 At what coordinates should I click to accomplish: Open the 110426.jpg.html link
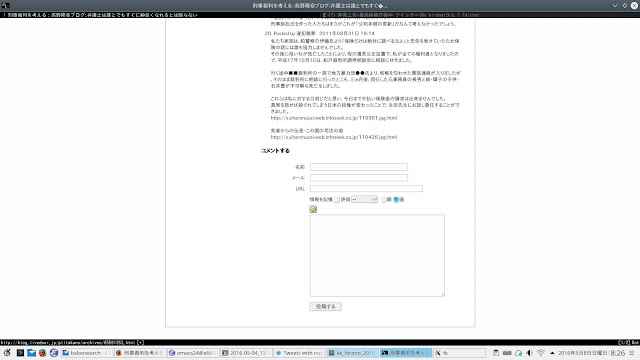(334, 137)
